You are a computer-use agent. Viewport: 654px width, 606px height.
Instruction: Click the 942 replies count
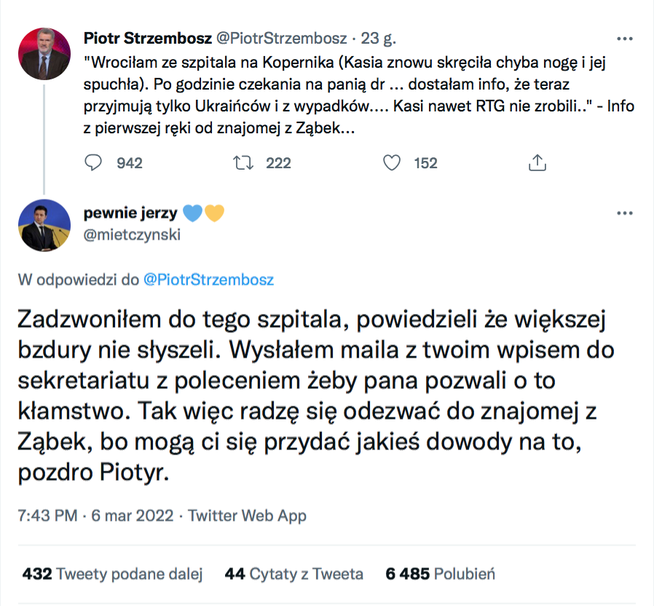click(x=130, y=163)
